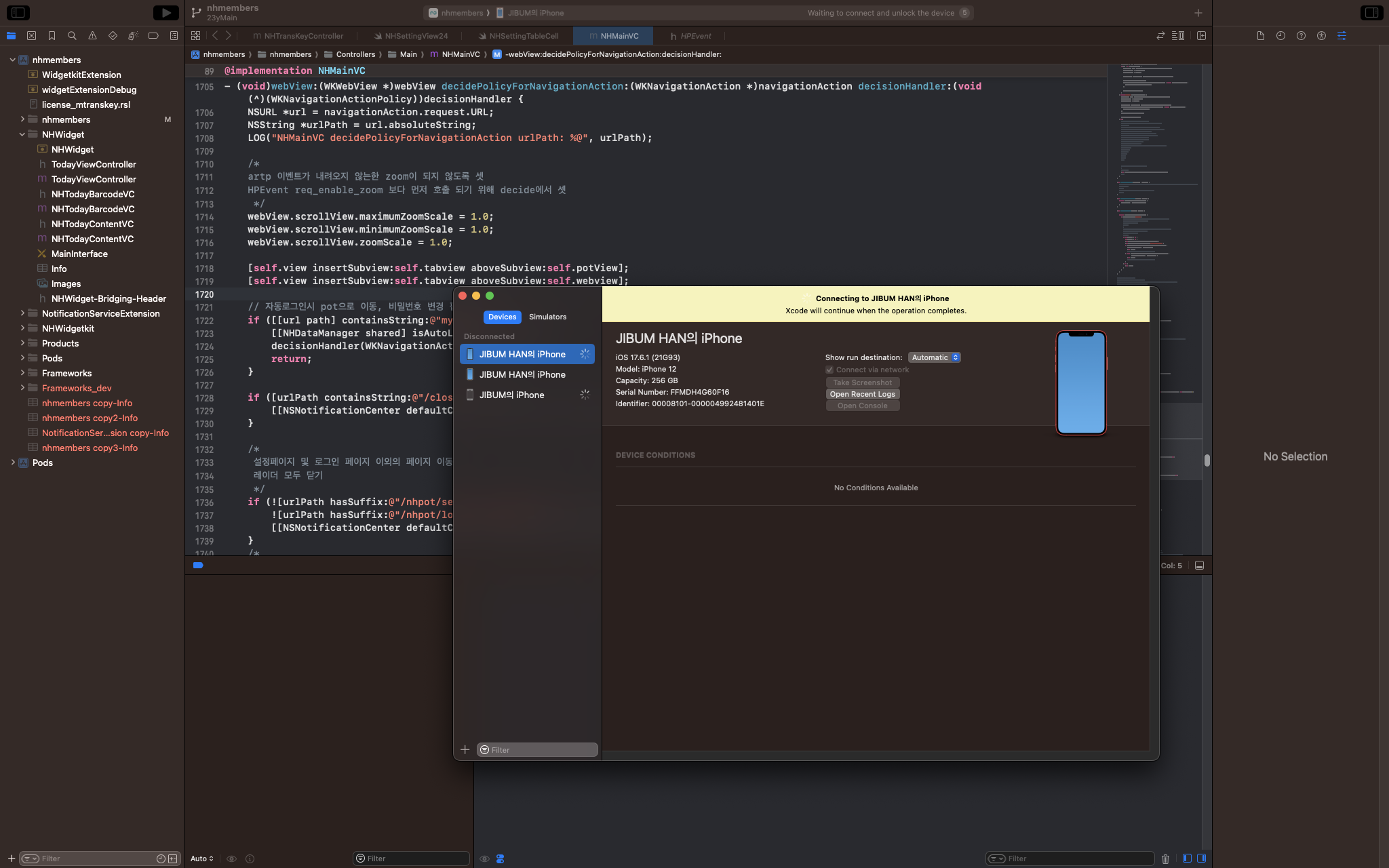Viewport: 1389px width, 868px height.
Task: Open the NHSettingTableCell editor tab
Action: (x=524, y=36)
